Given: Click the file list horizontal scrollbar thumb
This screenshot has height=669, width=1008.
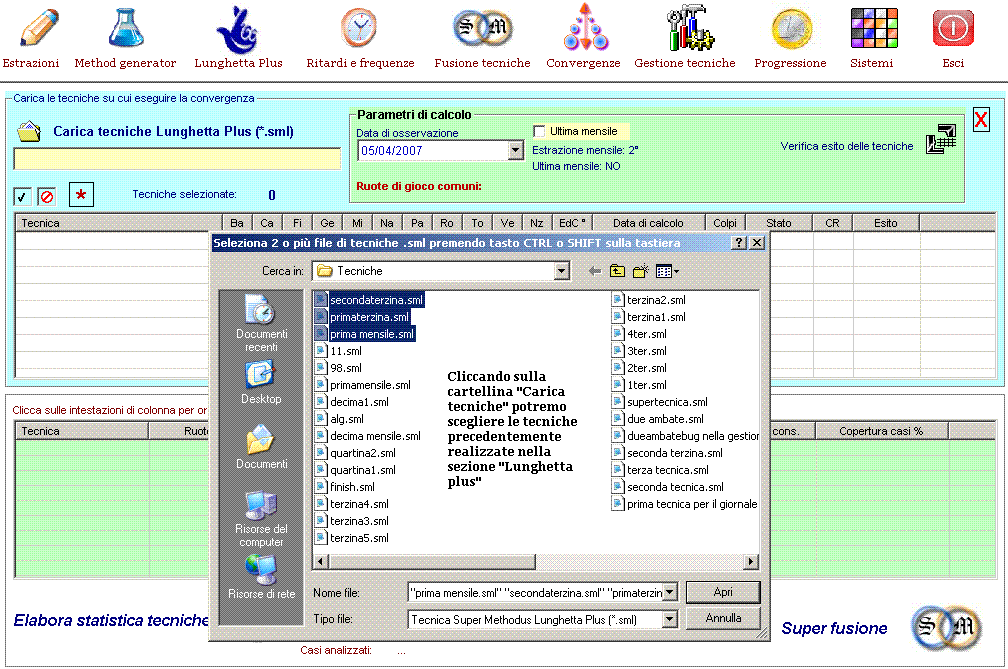Looking at the screenshot, I should pos(431,562).
